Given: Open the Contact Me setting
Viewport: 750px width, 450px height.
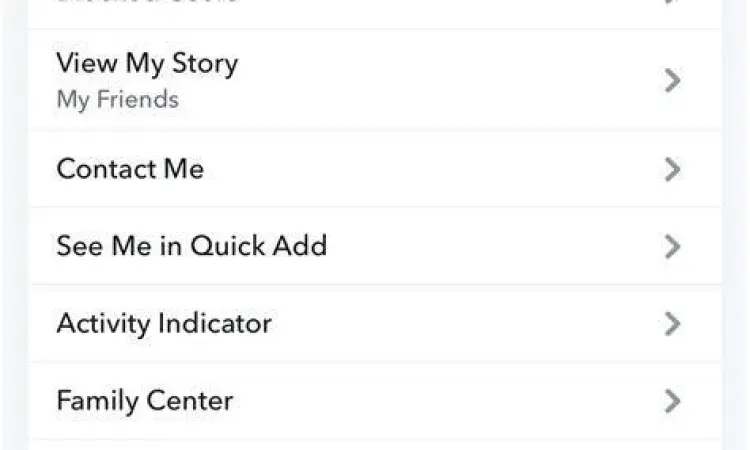Looking at the screenshot, I should [x=130, y=169].
